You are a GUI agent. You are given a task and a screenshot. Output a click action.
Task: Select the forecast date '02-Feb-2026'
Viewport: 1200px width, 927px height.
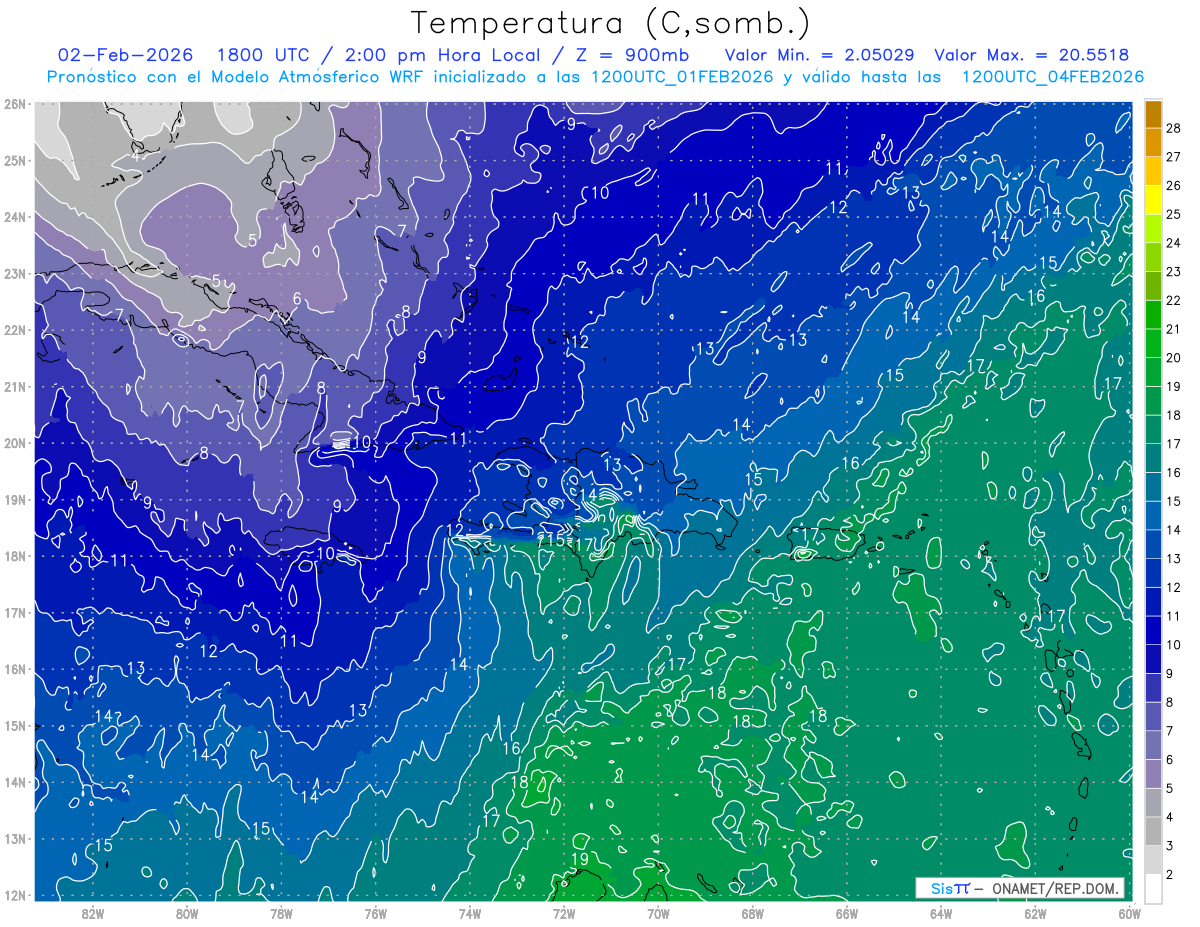click(125, 56)
